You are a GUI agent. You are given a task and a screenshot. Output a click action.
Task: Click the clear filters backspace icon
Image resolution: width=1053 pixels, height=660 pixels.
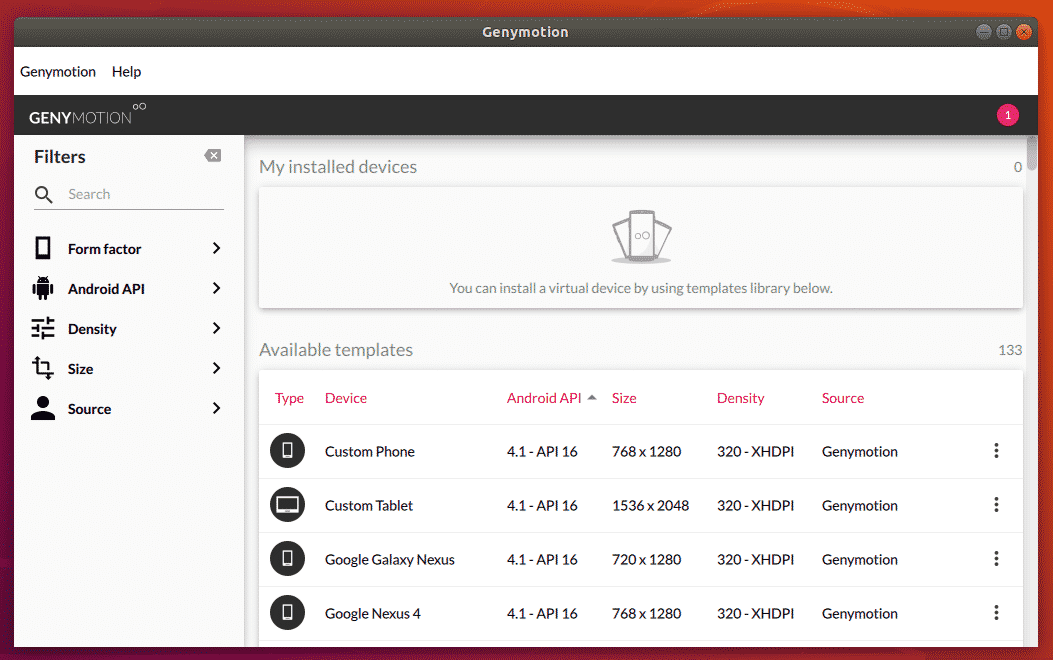click(212, 156)
